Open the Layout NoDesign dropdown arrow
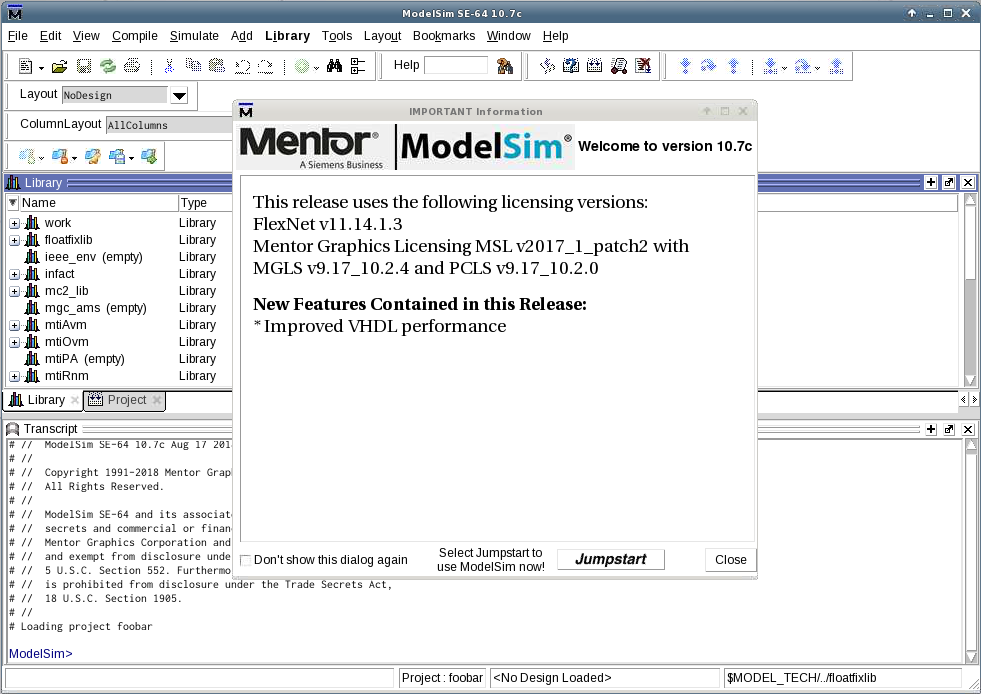This screenshot has width=981, height=694. pos(179,95)
